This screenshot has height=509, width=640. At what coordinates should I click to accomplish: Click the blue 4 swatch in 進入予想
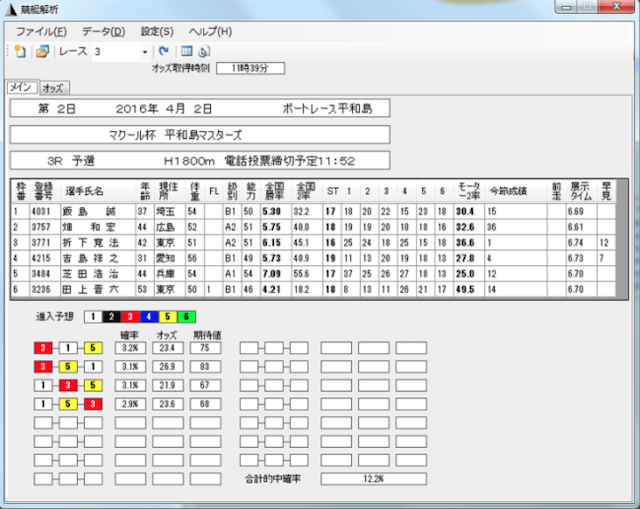tap(150, 316)
